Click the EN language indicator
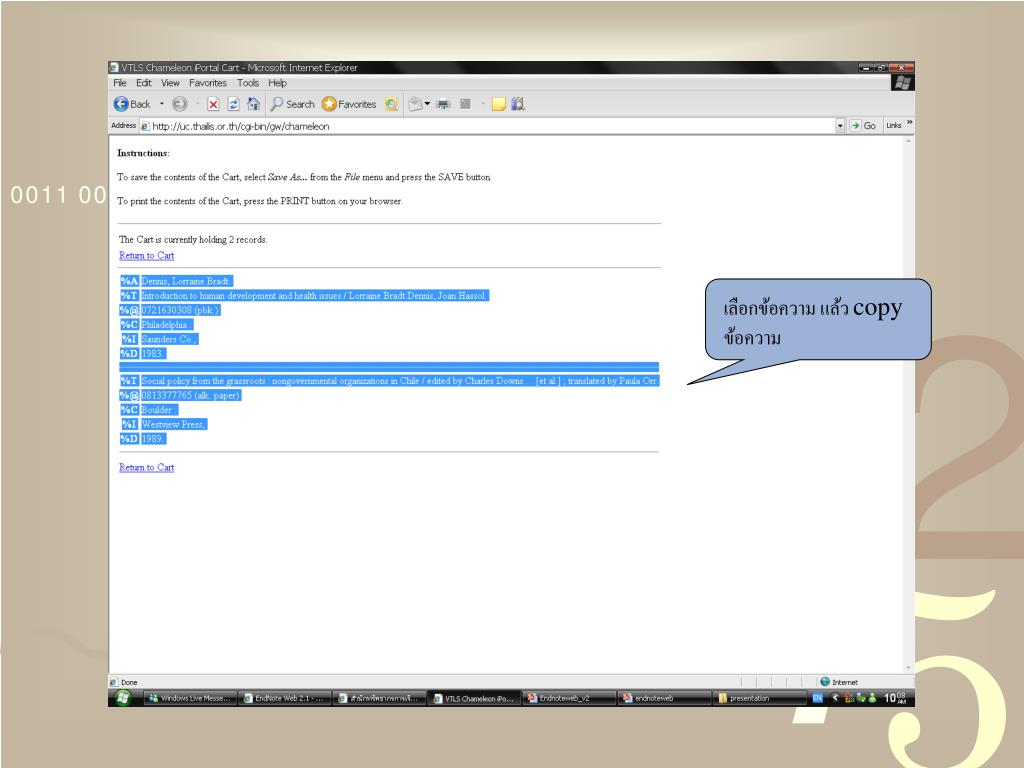 tap(817, 698)
